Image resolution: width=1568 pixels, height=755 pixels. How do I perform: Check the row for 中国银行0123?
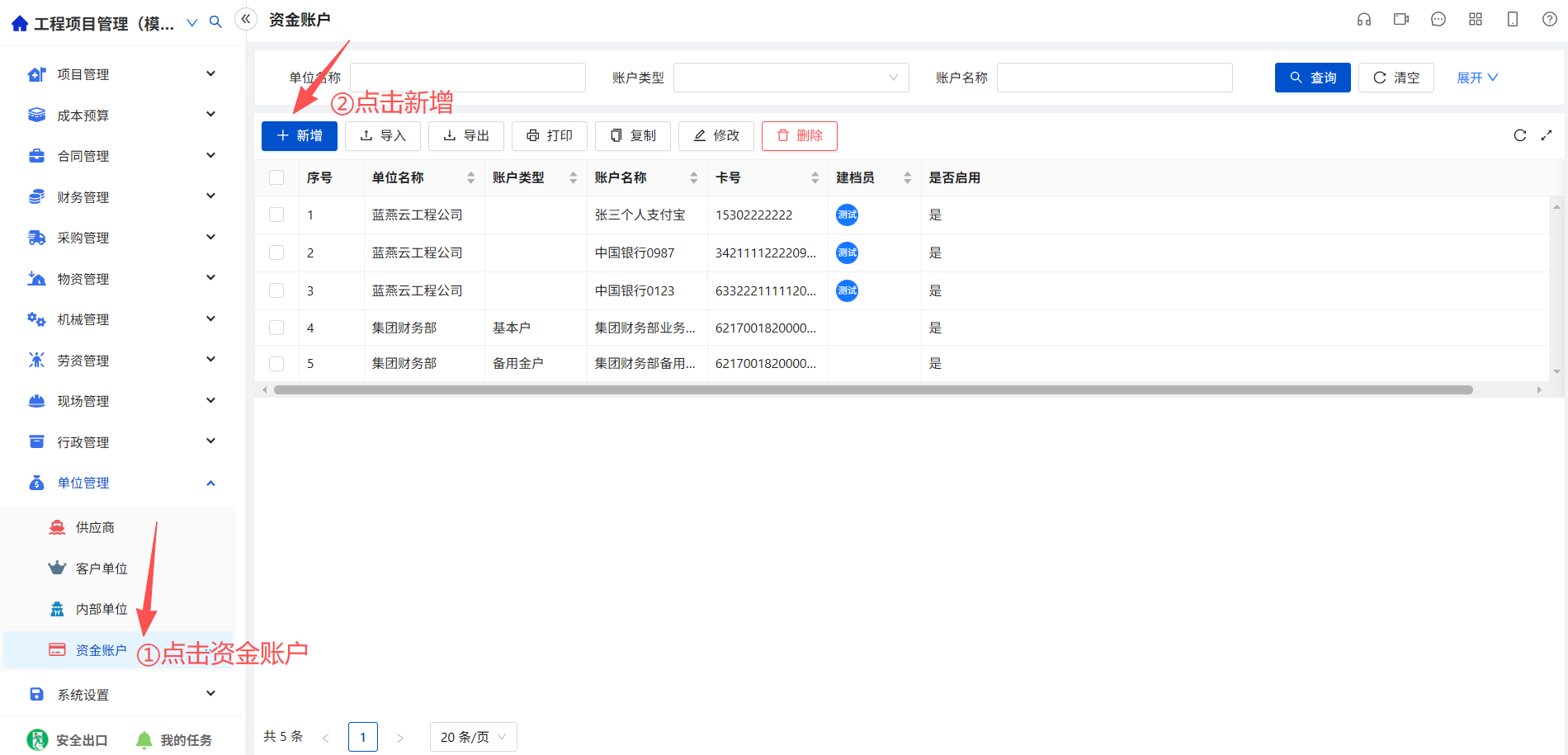(276, 290)
